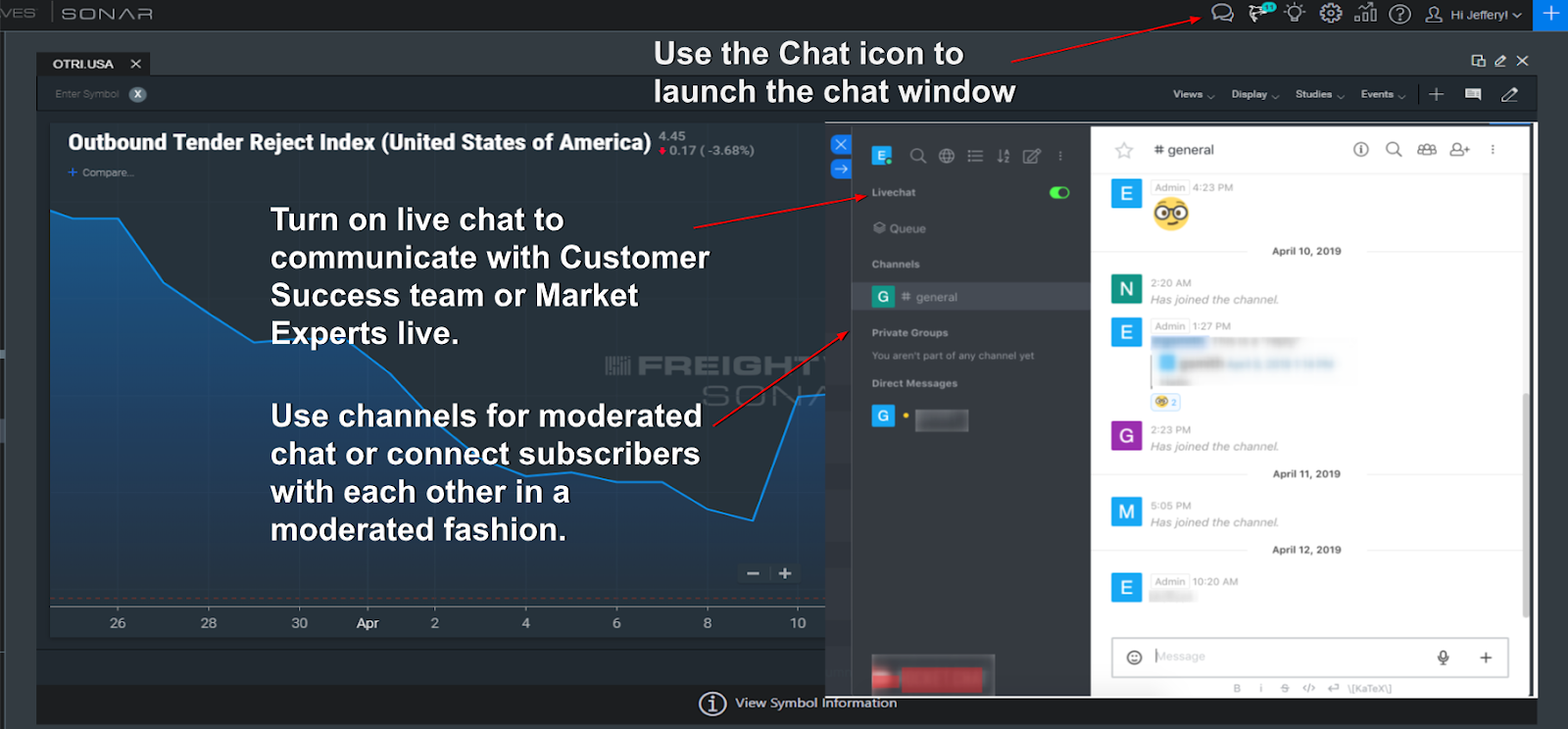Image resolution: width=1568 pixels, height=729 pixels.
Task: Open help with the question mark icon
Action: [x=1400, y=15]
